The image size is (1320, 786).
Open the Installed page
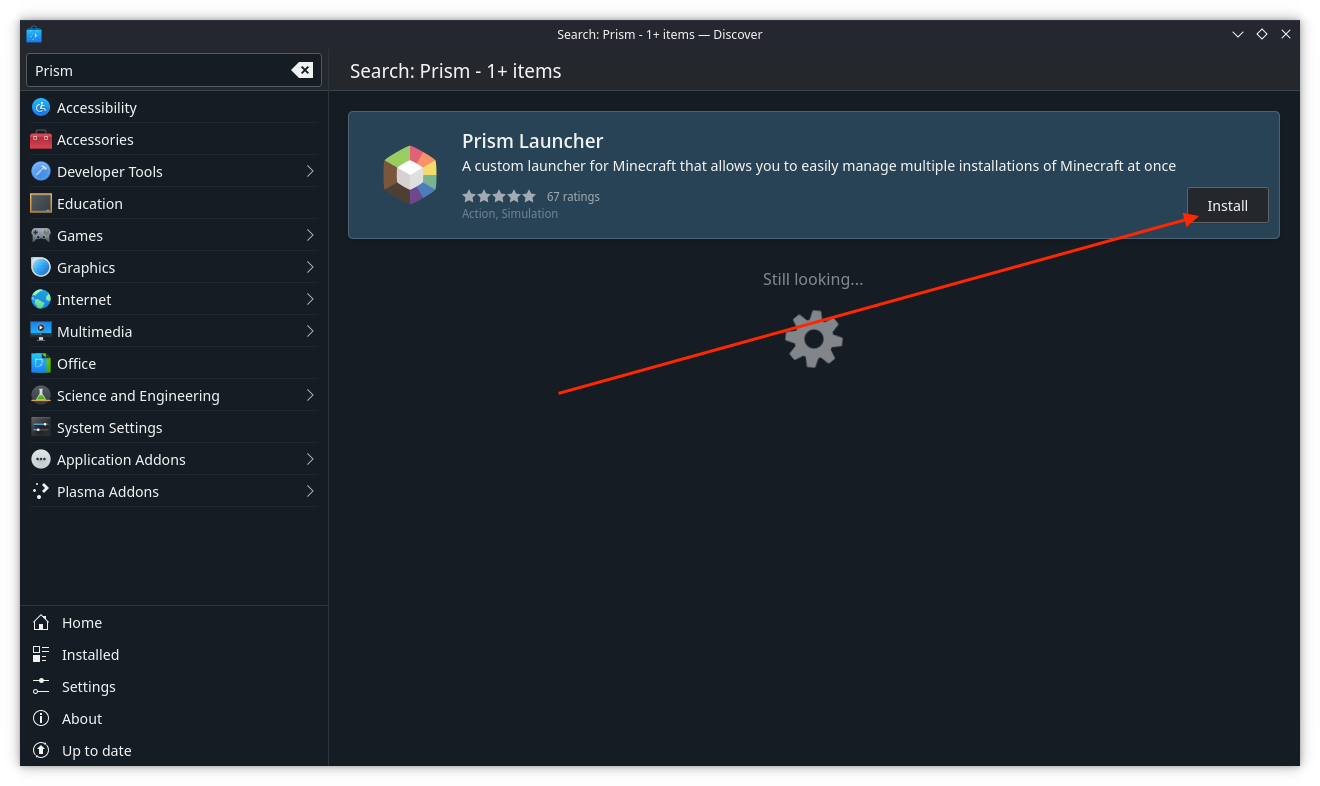pos(90,654)
